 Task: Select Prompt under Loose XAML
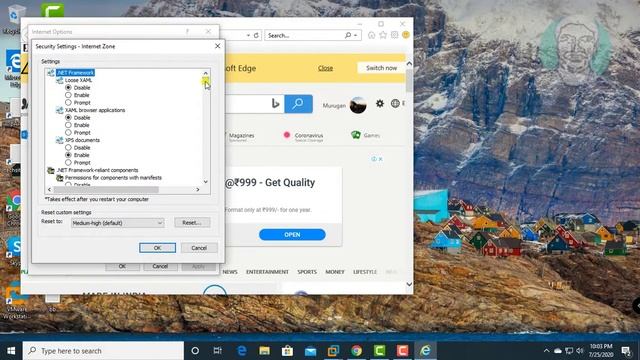[x=68, y=102]
